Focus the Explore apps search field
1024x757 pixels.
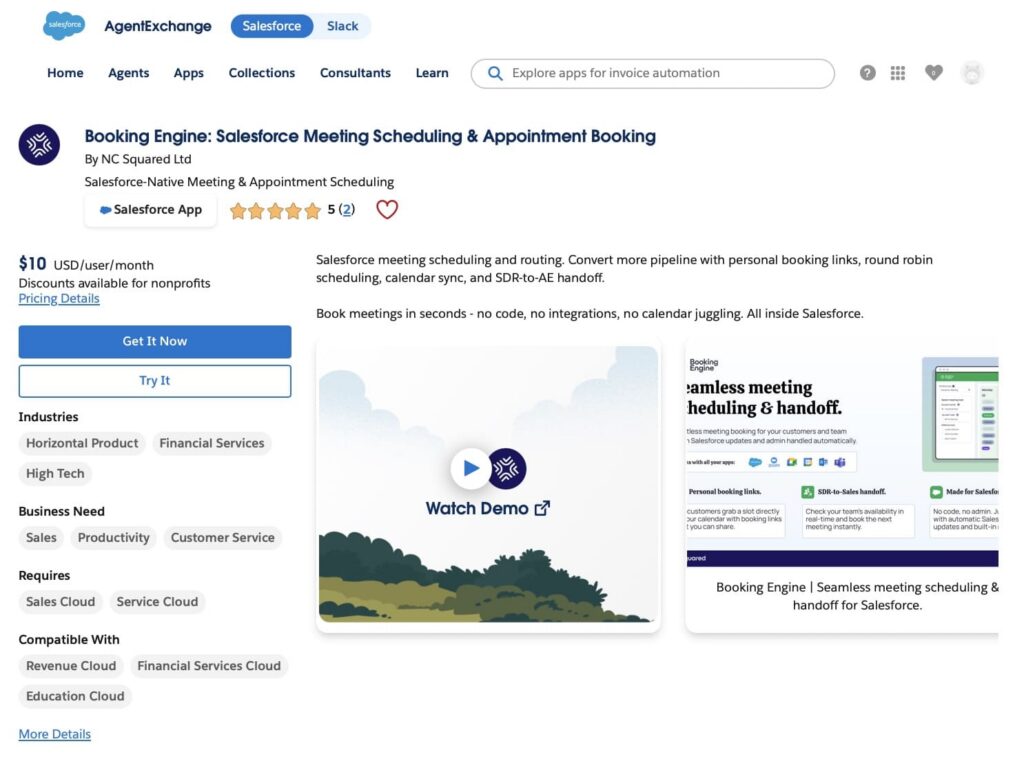(x=652, y=73)
